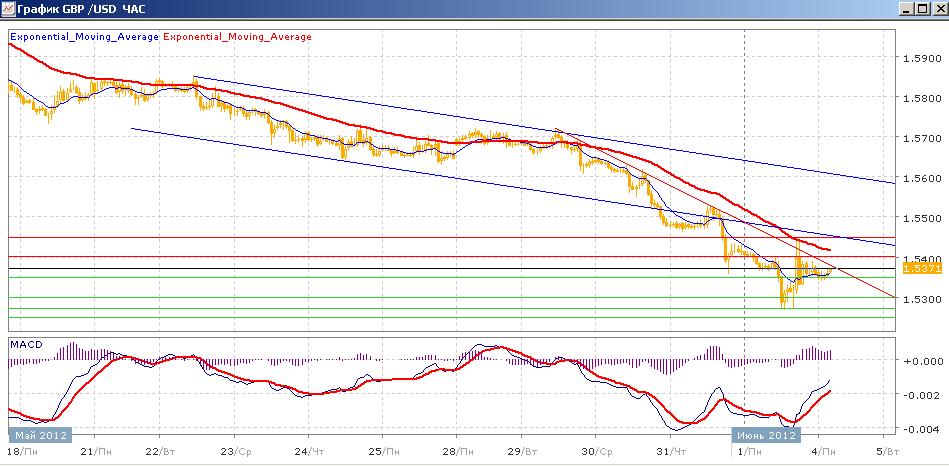Close the GBP/USD chart window

(938, 11)
